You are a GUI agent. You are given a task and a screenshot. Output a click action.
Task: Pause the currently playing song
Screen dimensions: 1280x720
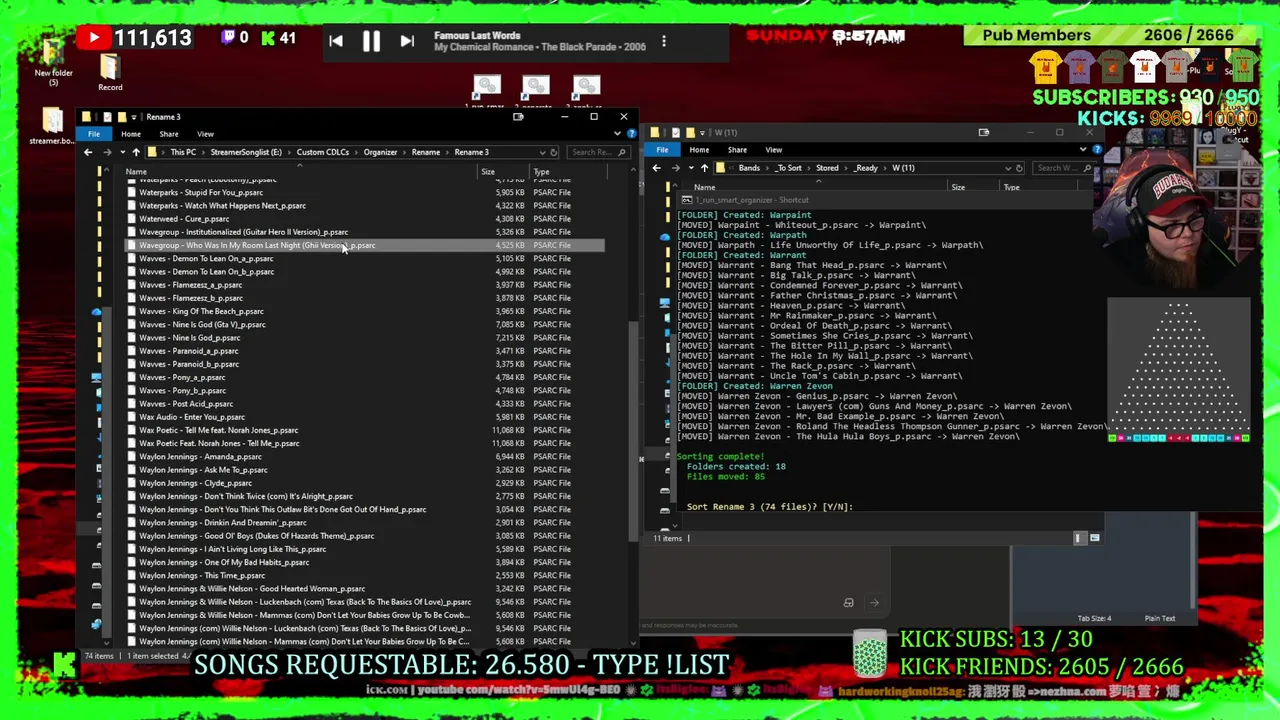[x=371, y=41]
